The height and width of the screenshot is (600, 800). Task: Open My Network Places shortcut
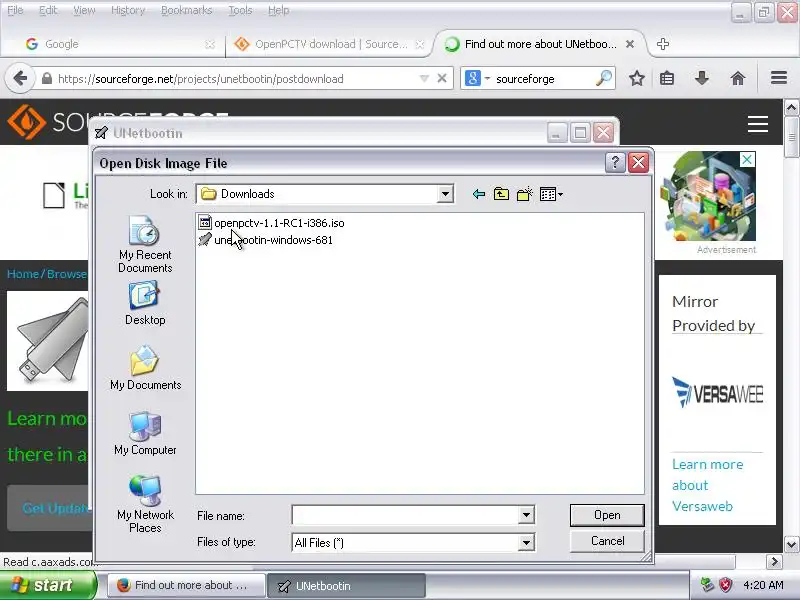click(x=145, y=504)
